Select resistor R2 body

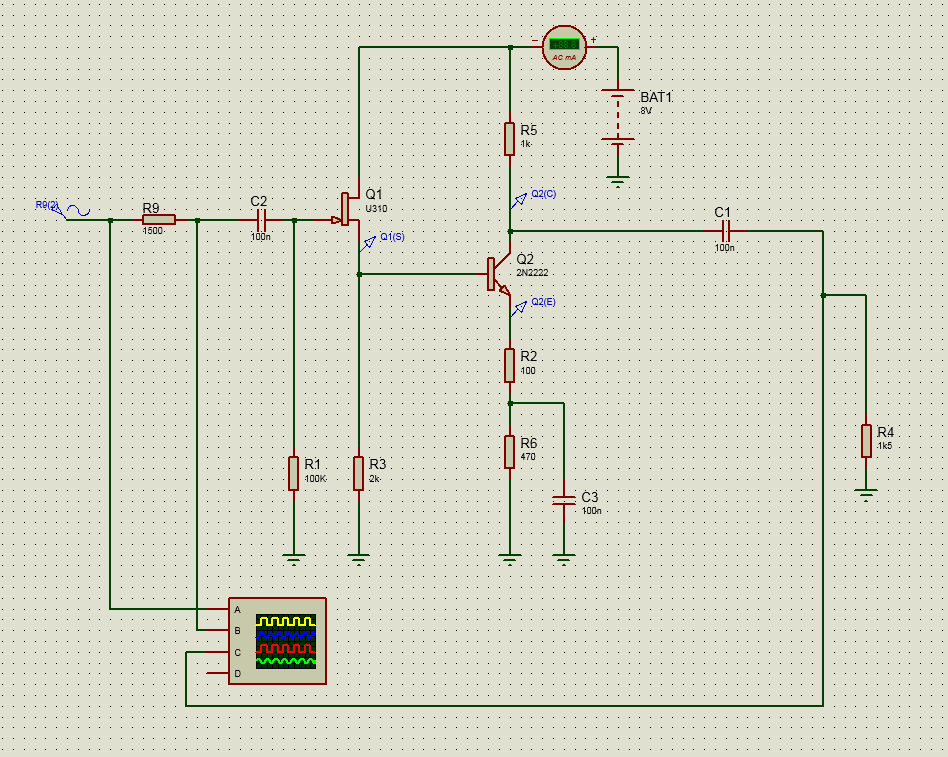click(510, 365)
